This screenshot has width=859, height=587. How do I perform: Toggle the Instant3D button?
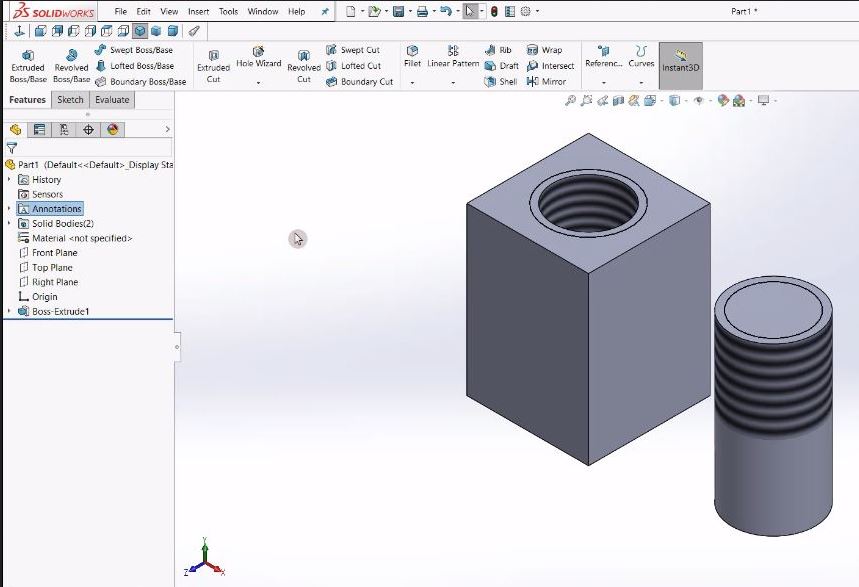point(680,66)
